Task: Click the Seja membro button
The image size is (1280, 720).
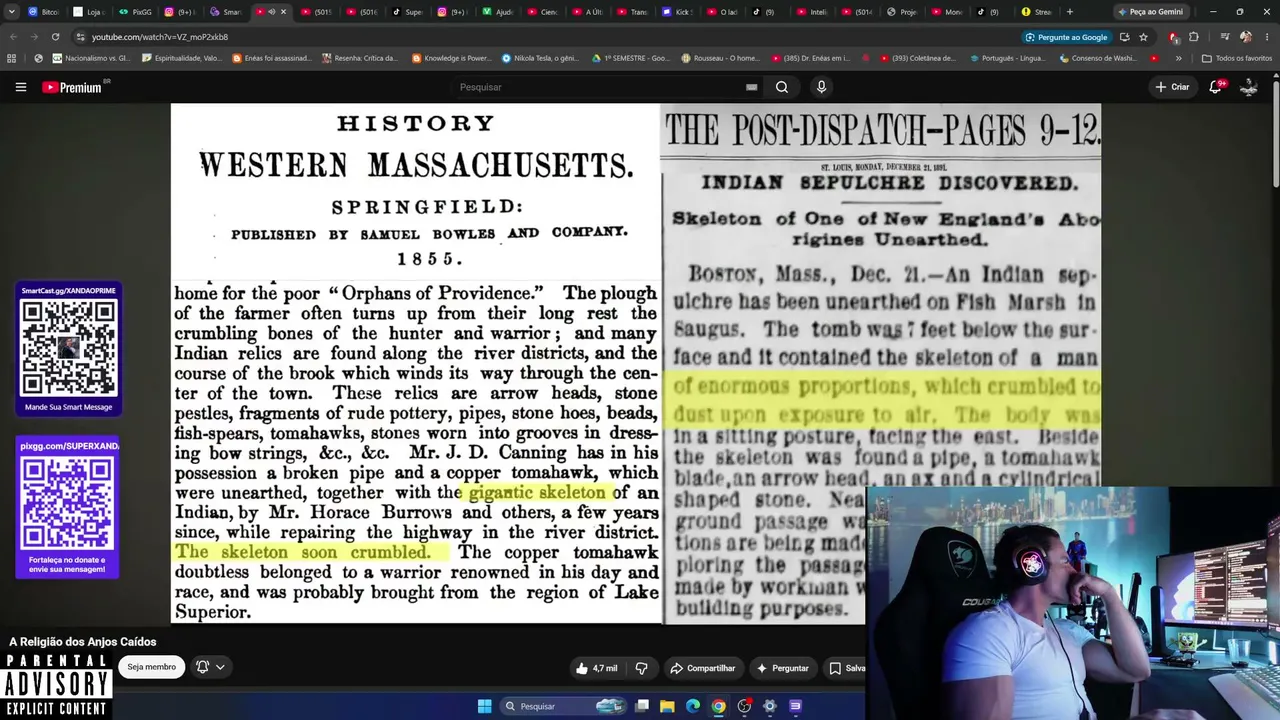Action: tap(151, 667)
